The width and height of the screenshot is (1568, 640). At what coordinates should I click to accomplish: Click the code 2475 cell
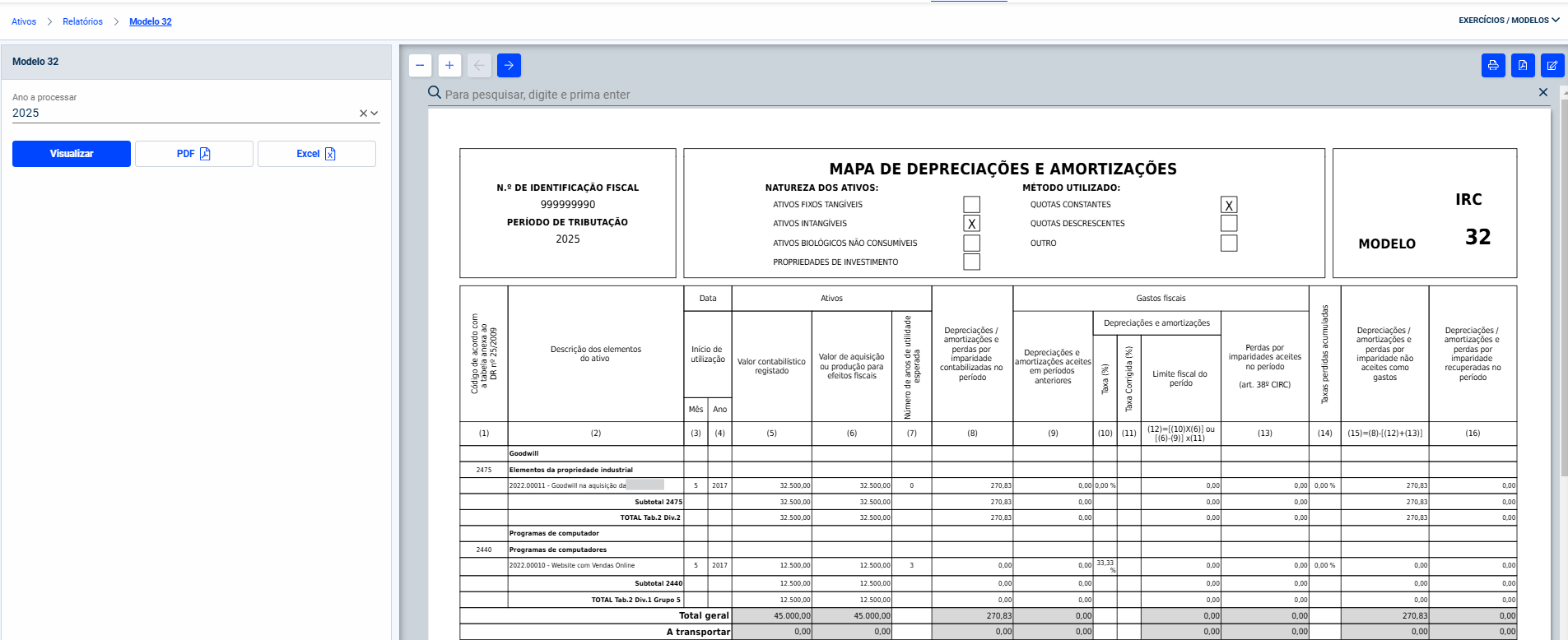484,470
